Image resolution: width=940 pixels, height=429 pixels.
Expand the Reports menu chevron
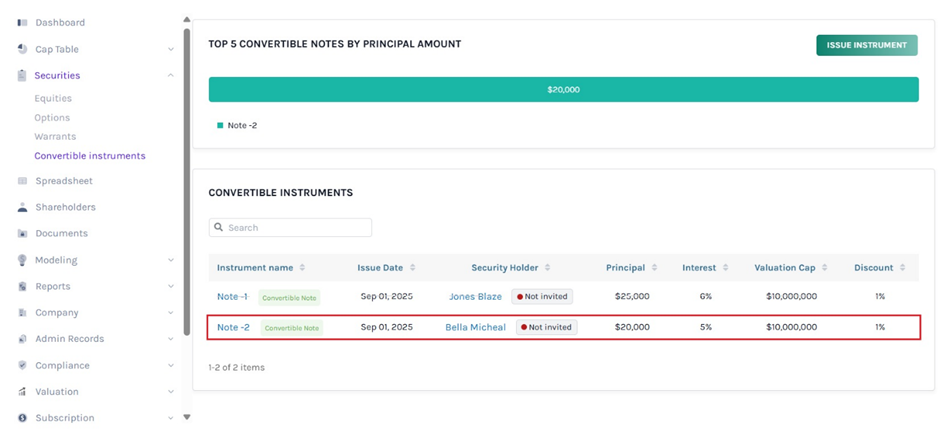(171, 286)
